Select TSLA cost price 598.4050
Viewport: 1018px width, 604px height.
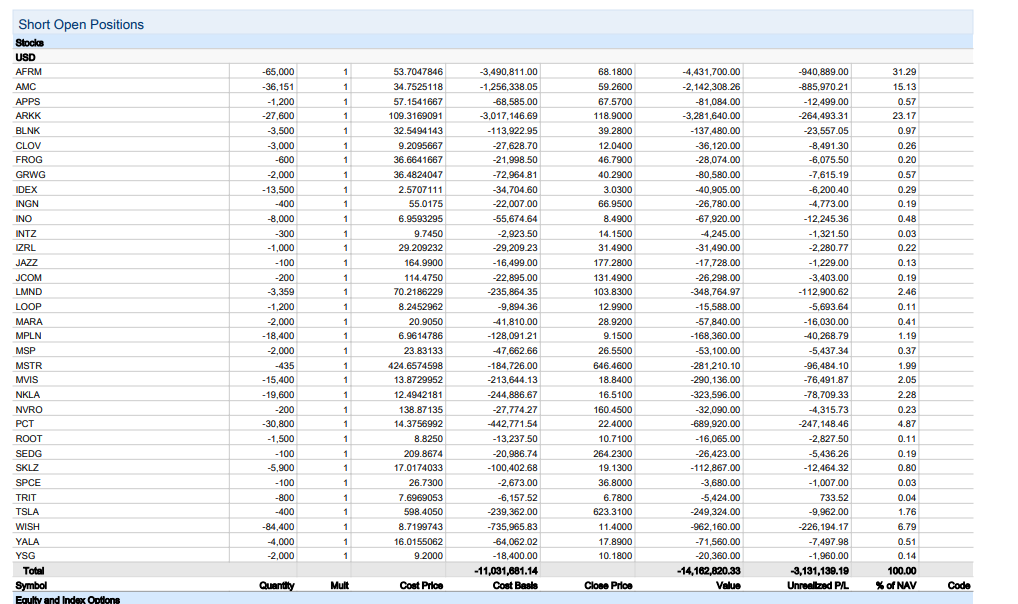[423, 512]
